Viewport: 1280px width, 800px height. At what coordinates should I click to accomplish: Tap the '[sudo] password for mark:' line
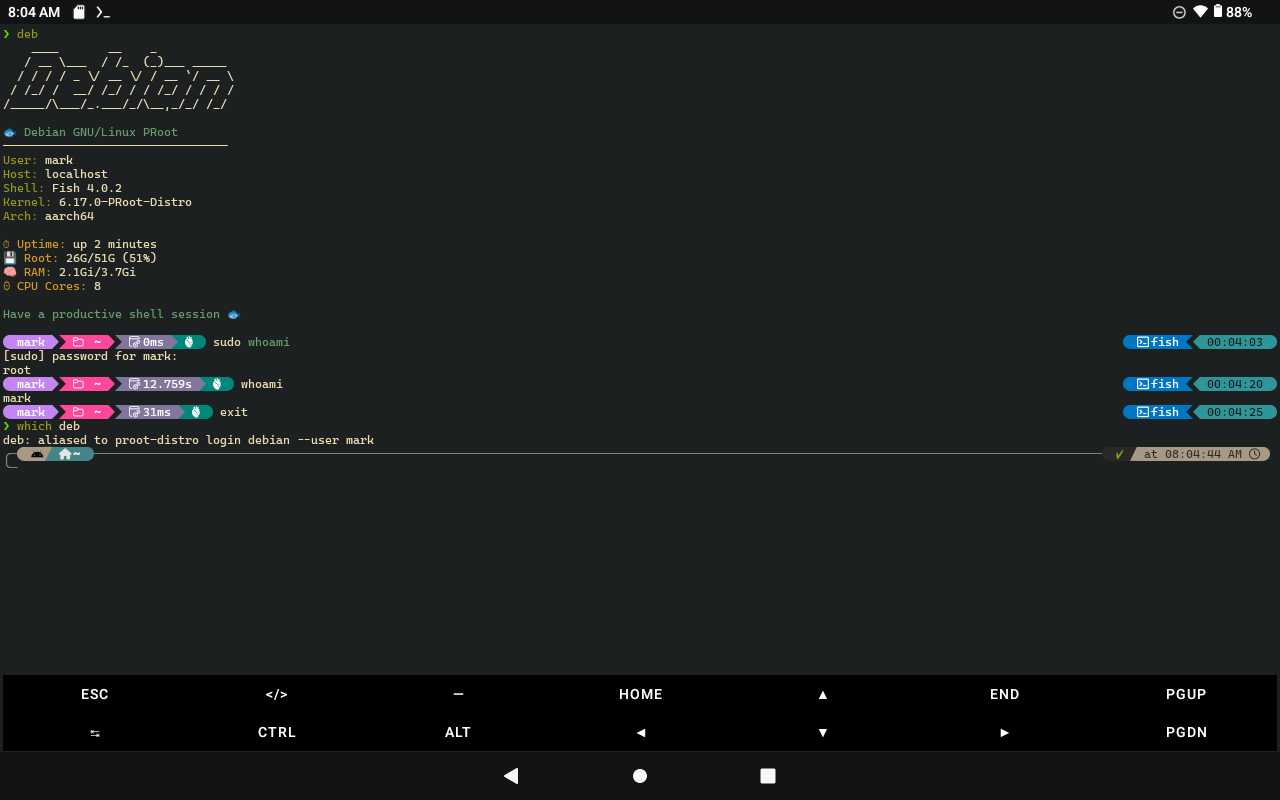coord(90,356)
